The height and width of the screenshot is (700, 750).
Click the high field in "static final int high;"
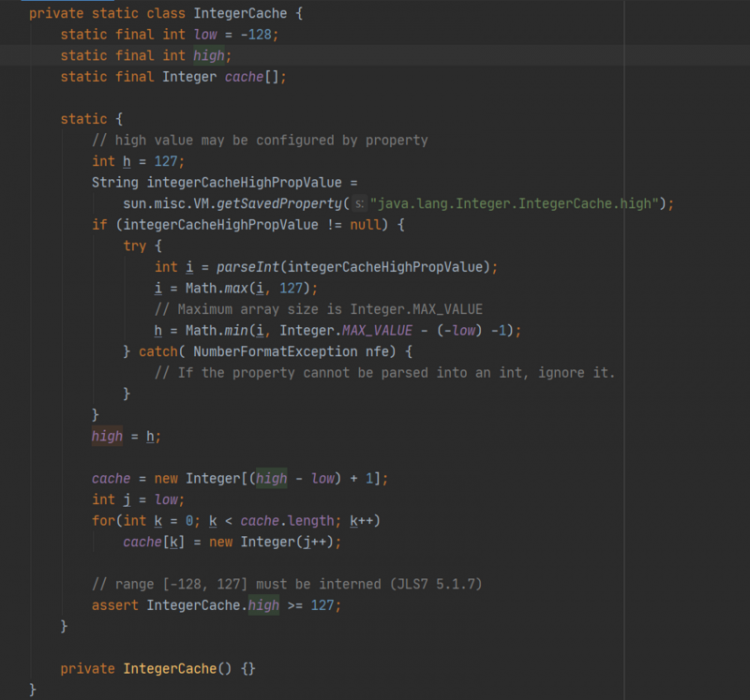click(209, 56)
